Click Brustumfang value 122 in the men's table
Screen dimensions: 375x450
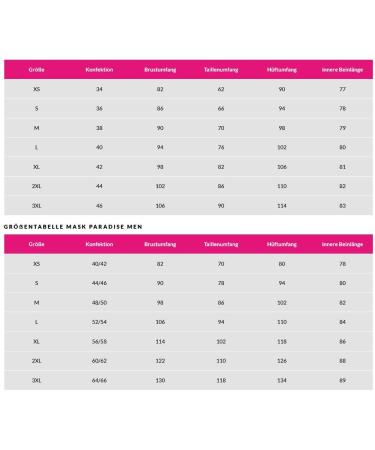pyautogui.click(x=160, y=361)
